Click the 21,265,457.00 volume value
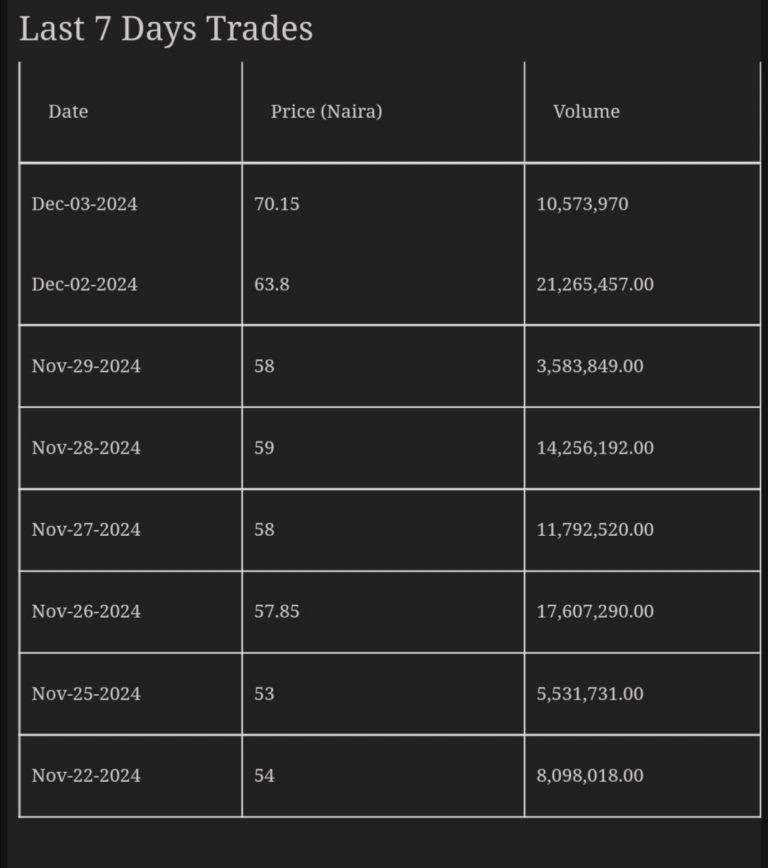Image resolution: width=768 pixels, height=868 pixels. tap(595, 285)
